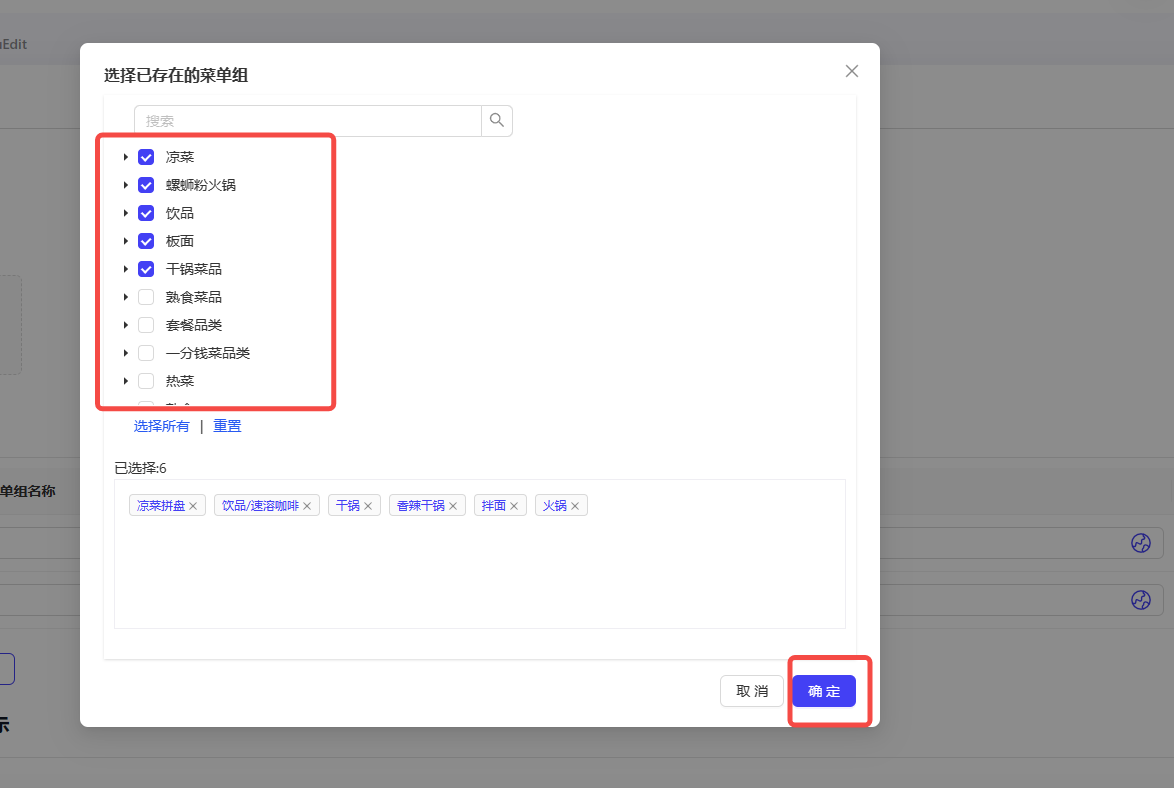Select the 螺蛳粉火锅 tree label
The image size is (1174, 788).
pos(201,185)
